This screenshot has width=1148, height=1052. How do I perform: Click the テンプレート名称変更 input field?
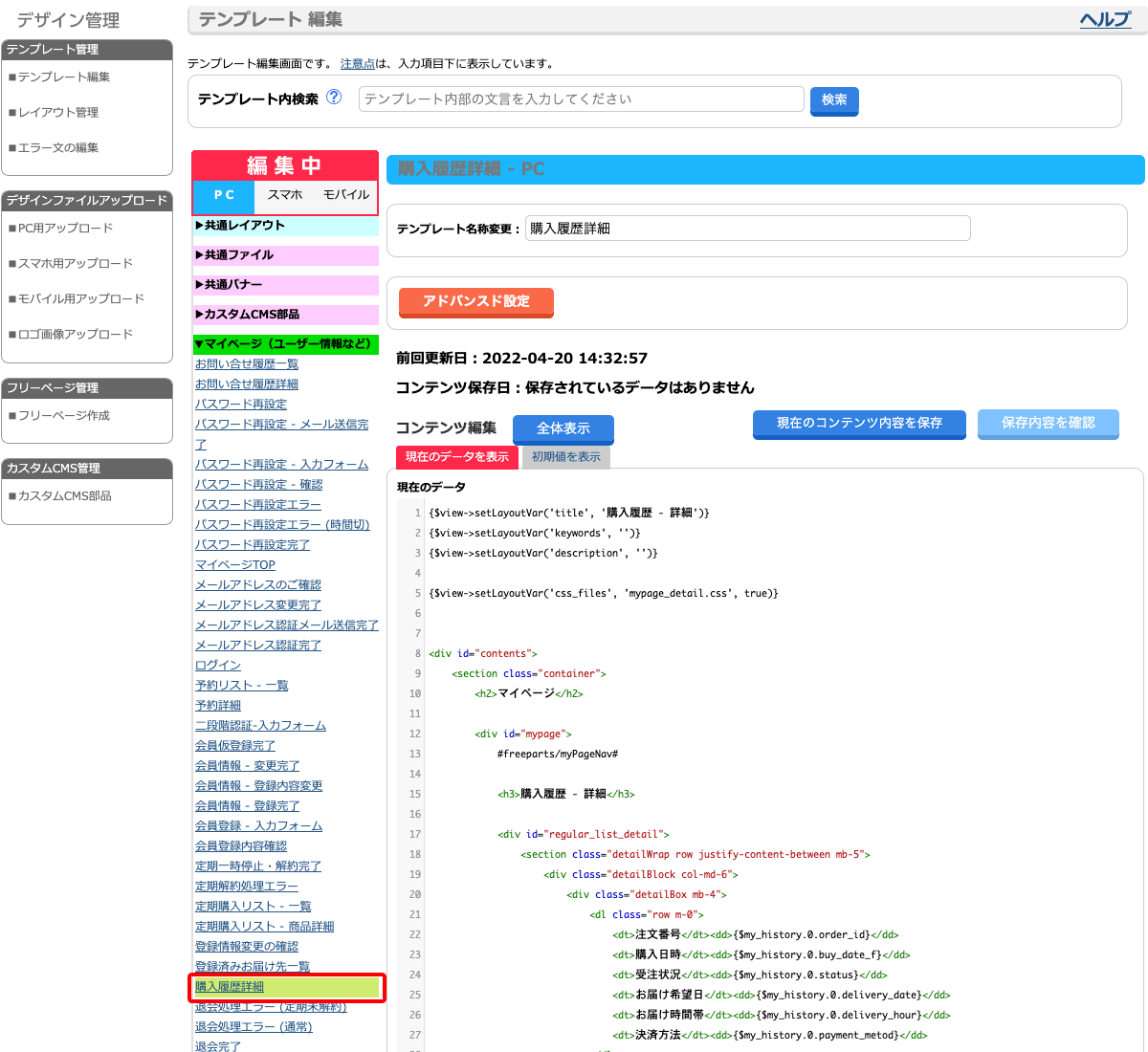747,229
